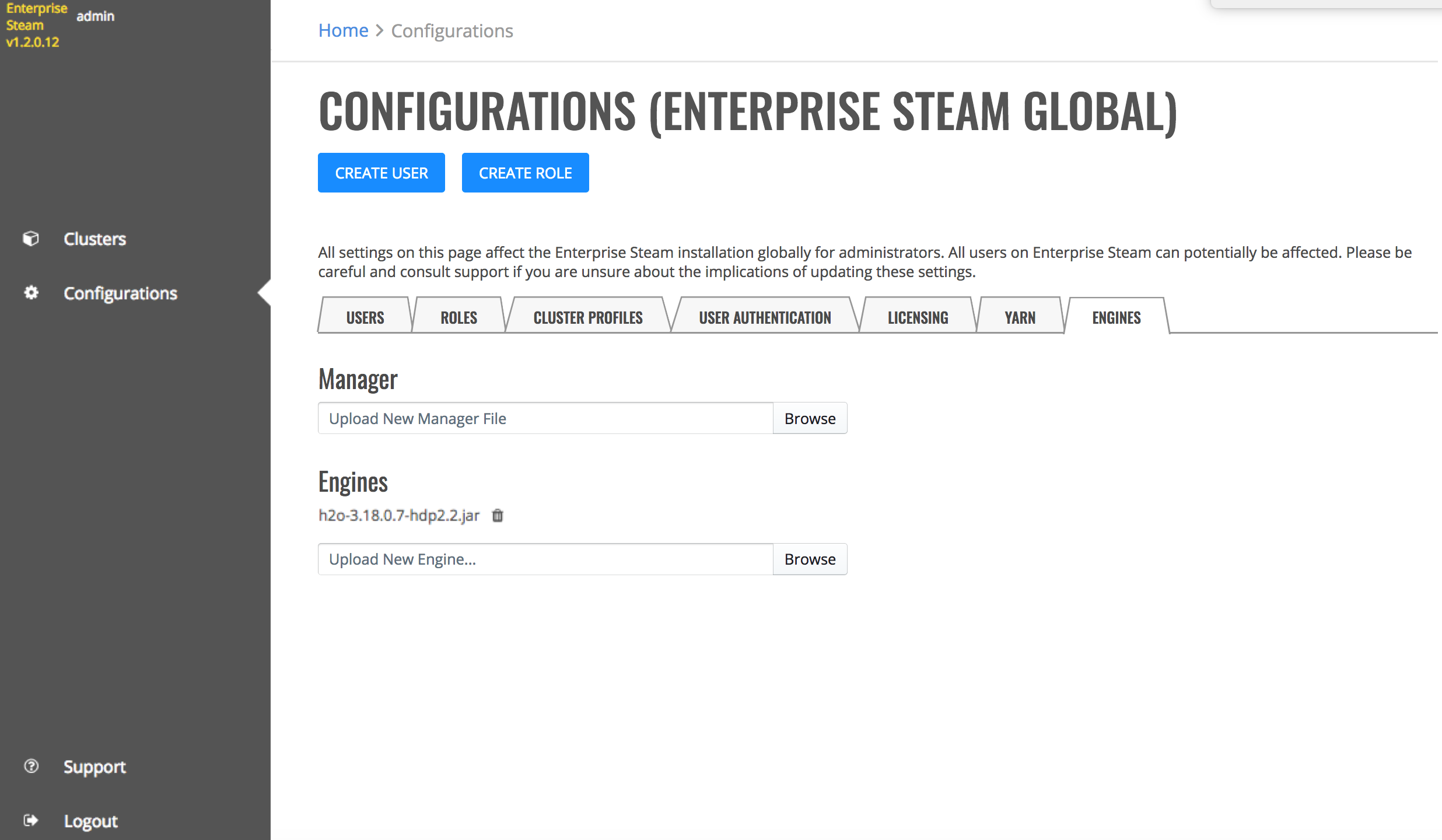This screenshot has width=1442, height=840.
Task: Click the Upload New Manager File field
Action: click(545, 418)
